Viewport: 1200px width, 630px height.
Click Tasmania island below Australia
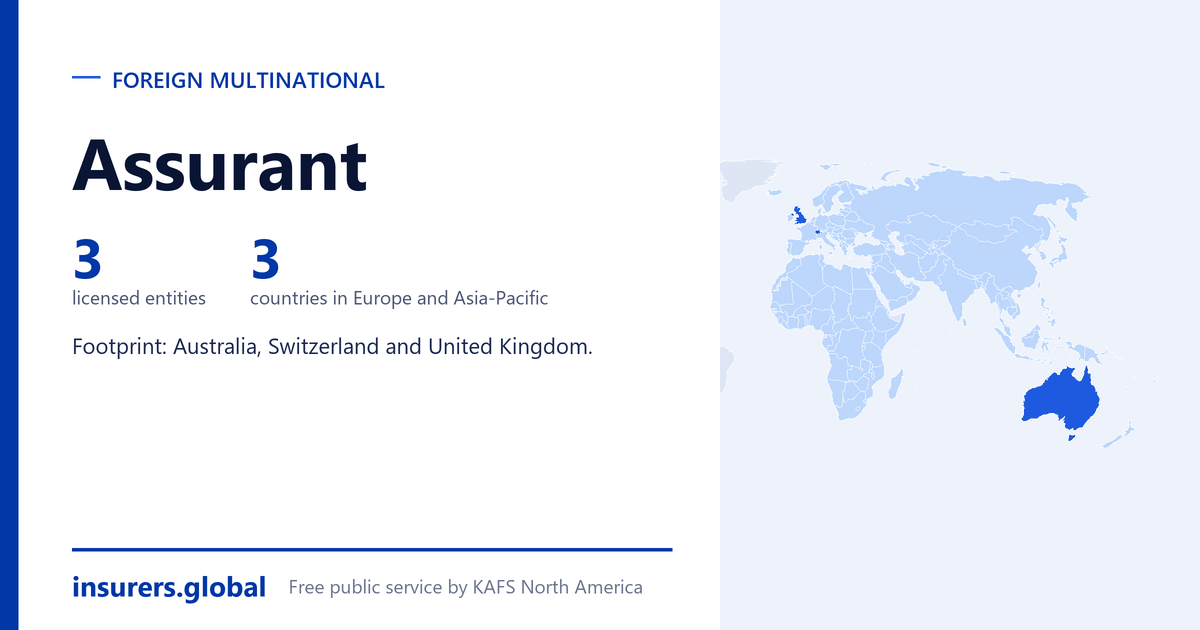(x=1072, y=436)
